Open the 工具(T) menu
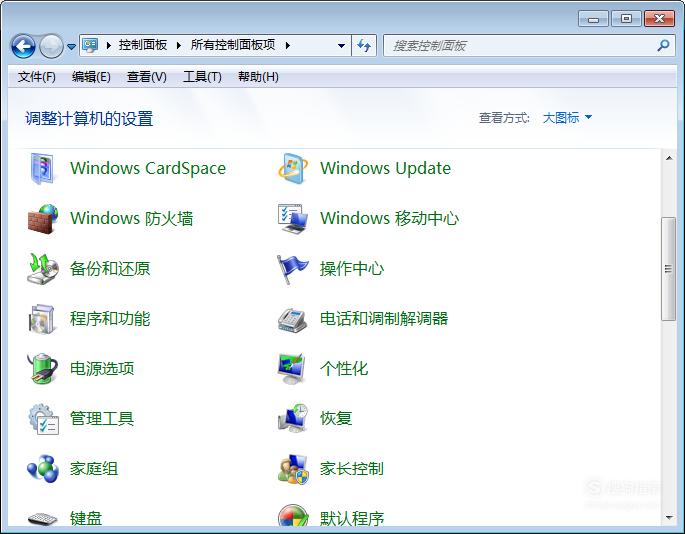The height and width of the screenshot is (534, 685). coord(202,77)
